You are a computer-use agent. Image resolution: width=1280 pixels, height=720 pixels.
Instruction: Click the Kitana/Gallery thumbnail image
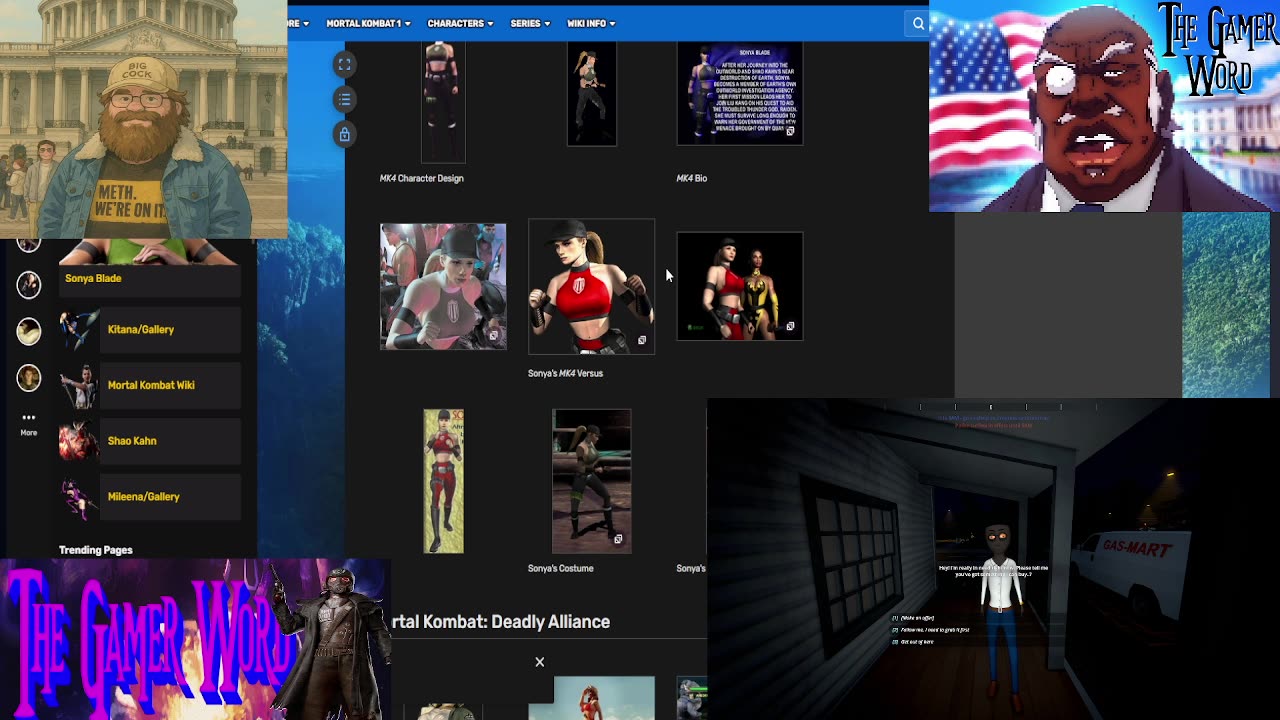click(x=79, y=329)
